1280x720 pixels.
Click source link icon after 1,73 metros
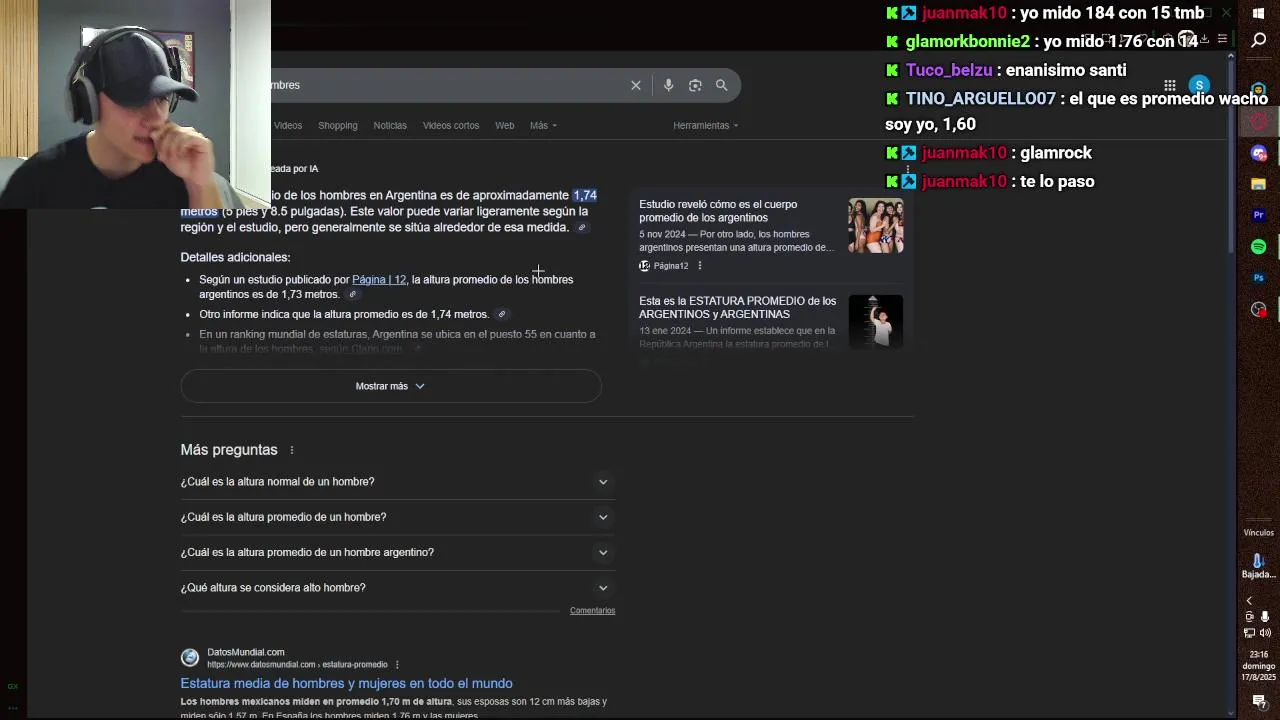[x=352, y=295]
